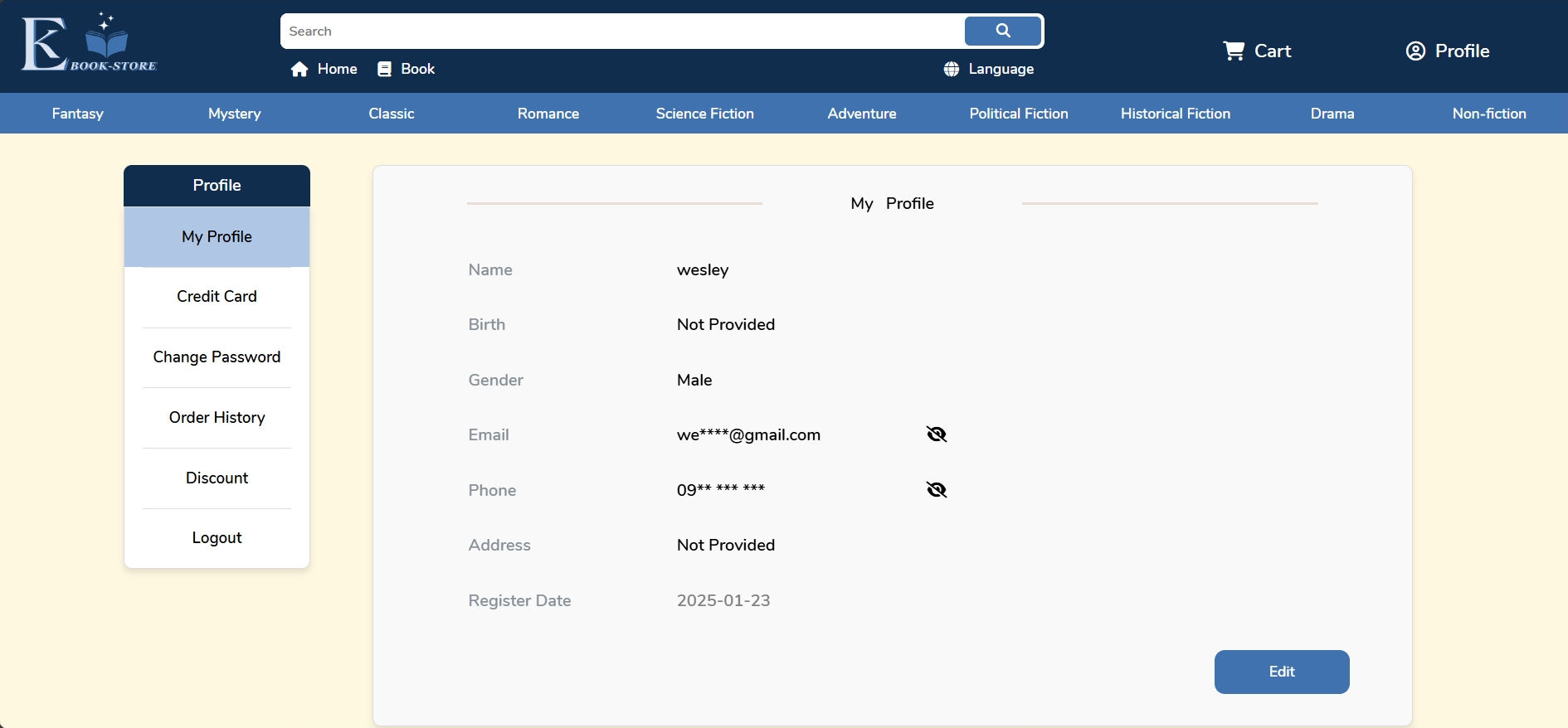Show the masked phone number

point(937,490)
